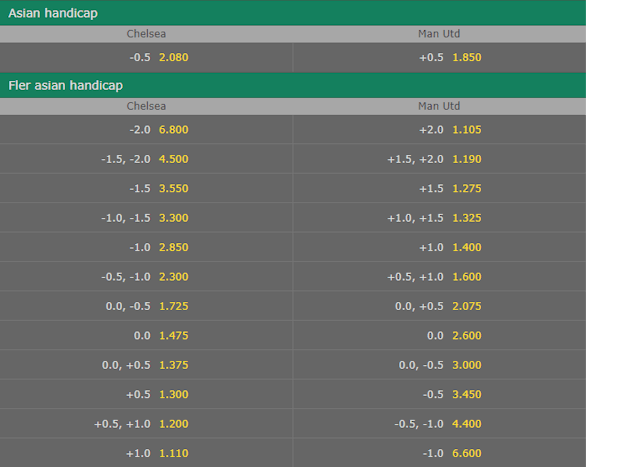This screenshot has width=633, height=467.
Task: Select Man Utd +0.5 at odds 1.850
Action: pos(439,57)
